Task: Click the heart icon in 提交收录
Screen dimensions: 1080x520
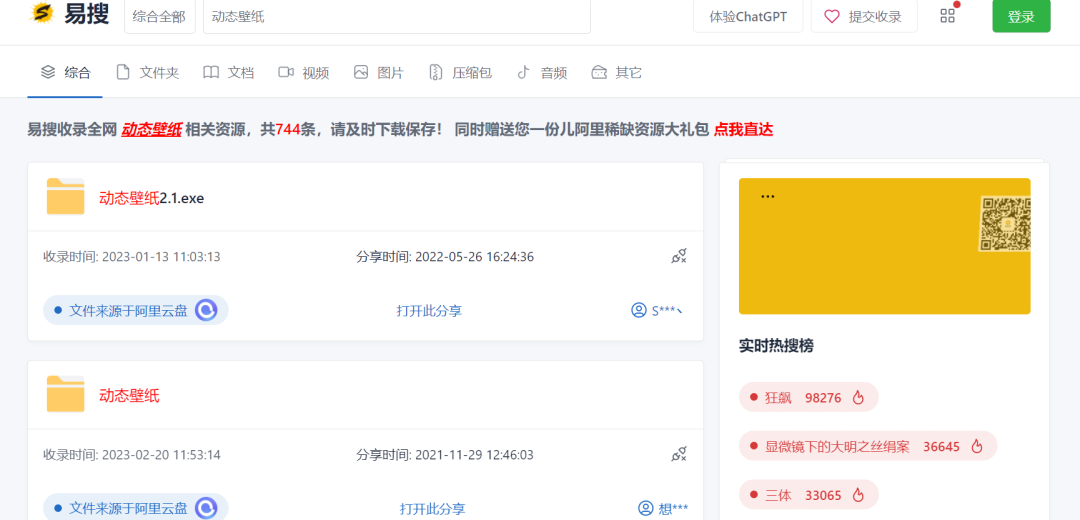Action: (832, 17)
